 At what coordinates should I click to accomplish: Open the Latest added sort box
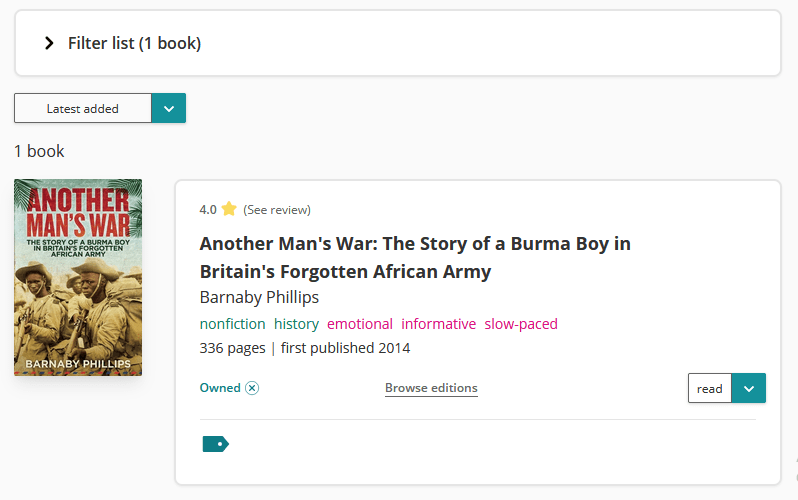pyautogui.click(x=82, y=108)
